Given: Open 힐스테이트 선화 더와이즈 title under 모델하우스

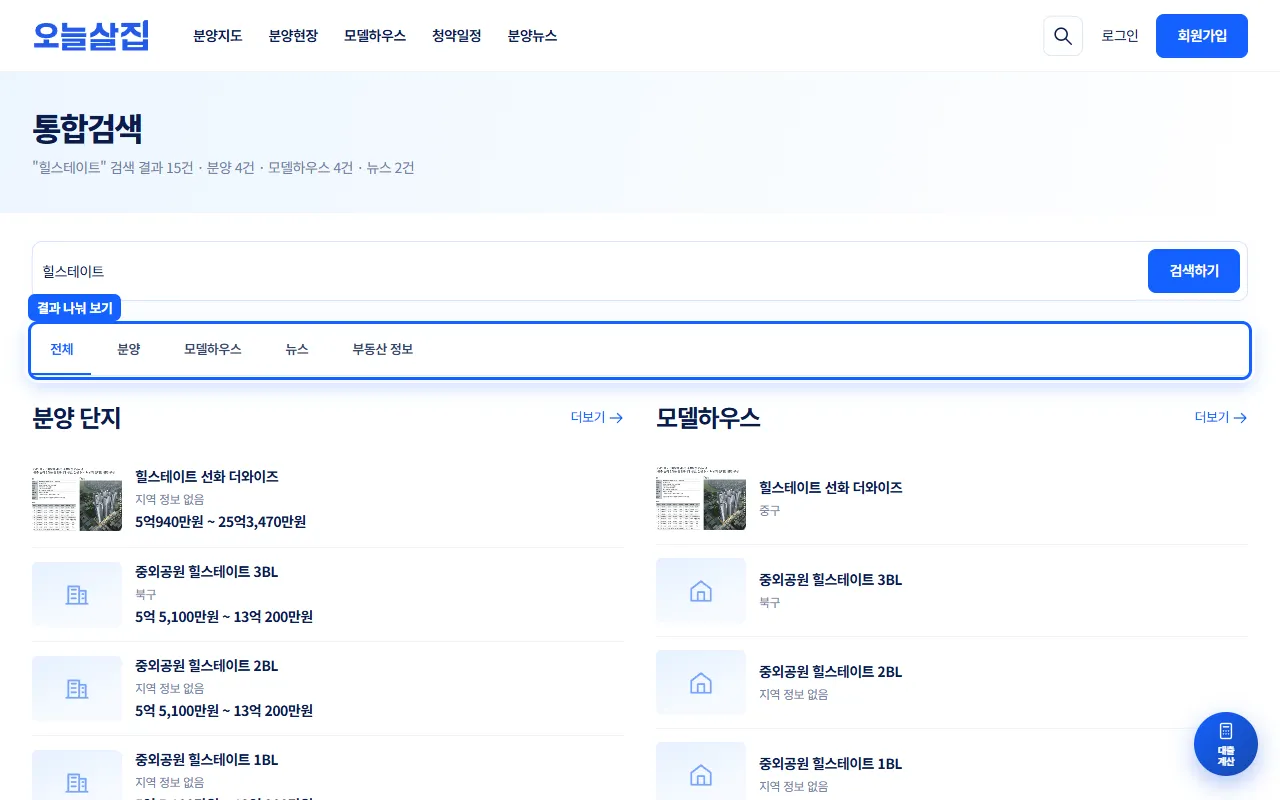Looking at the screenshot, I should click(831, 488).
